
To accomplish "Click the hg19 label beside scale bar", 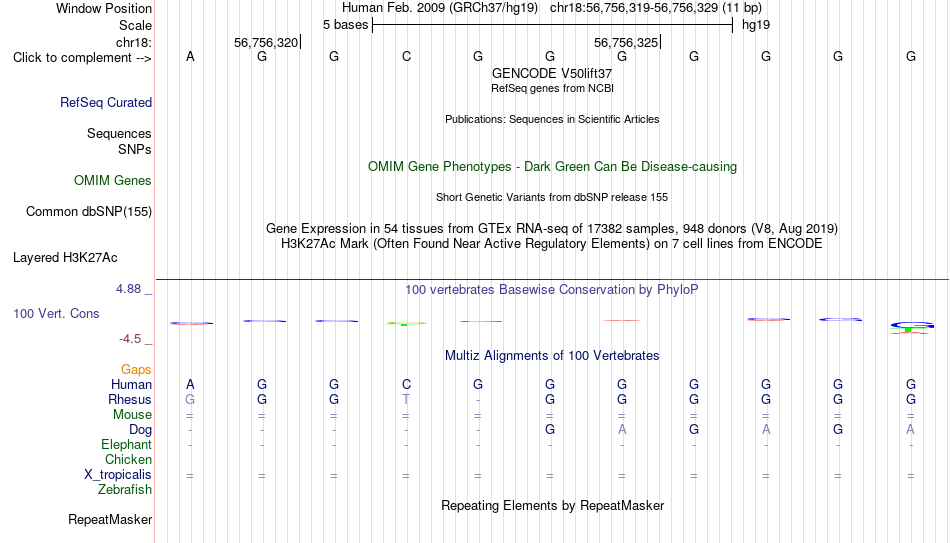I will (756, 25).
